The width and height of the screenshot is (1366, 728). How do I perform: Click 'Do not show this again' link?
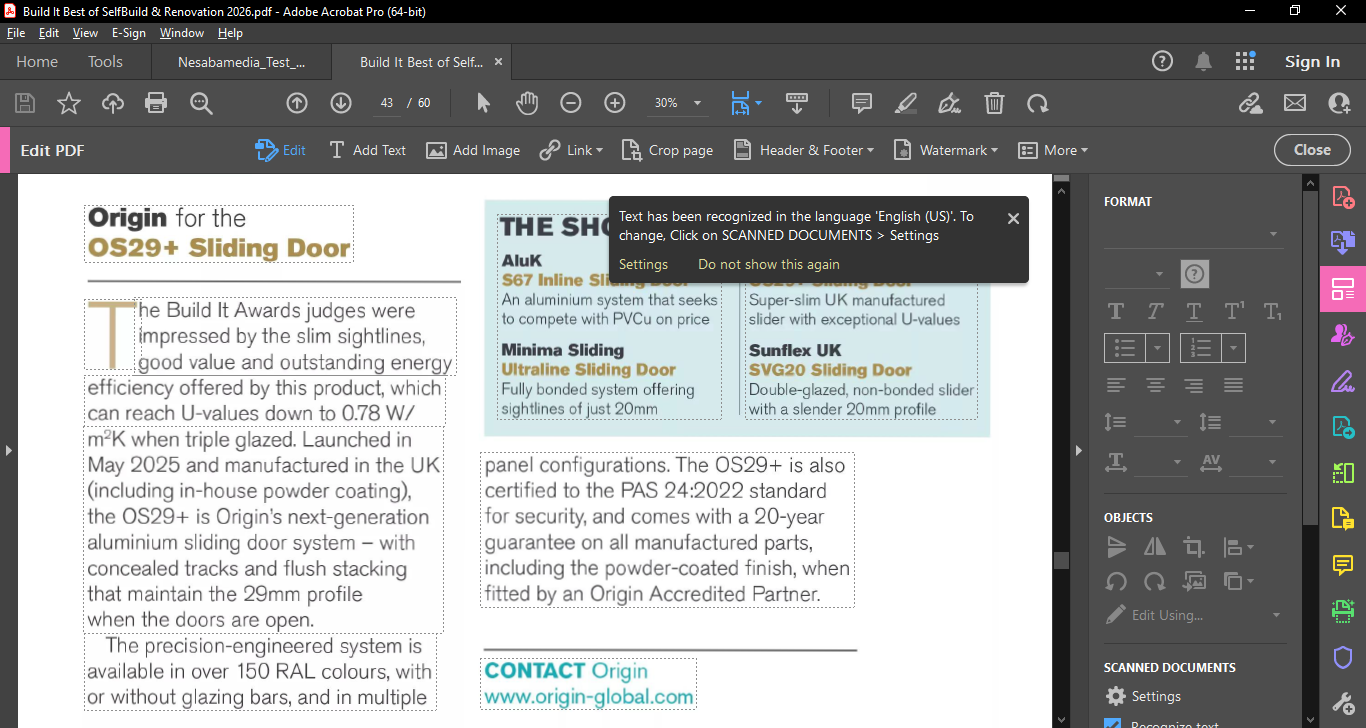[x=768, y=264]
